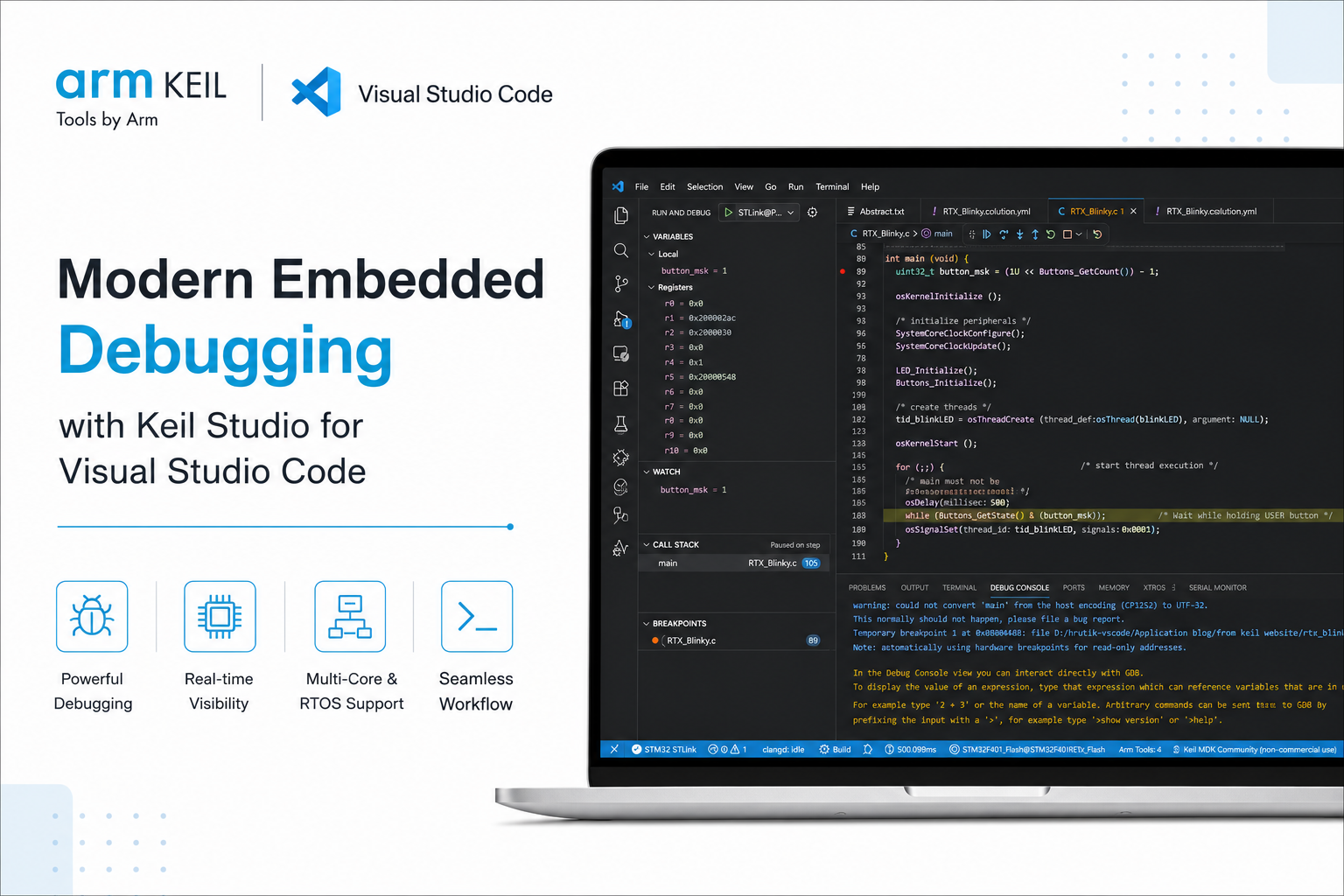Click STM32F401_Flash target in status bar

(x=1027, y=750)
